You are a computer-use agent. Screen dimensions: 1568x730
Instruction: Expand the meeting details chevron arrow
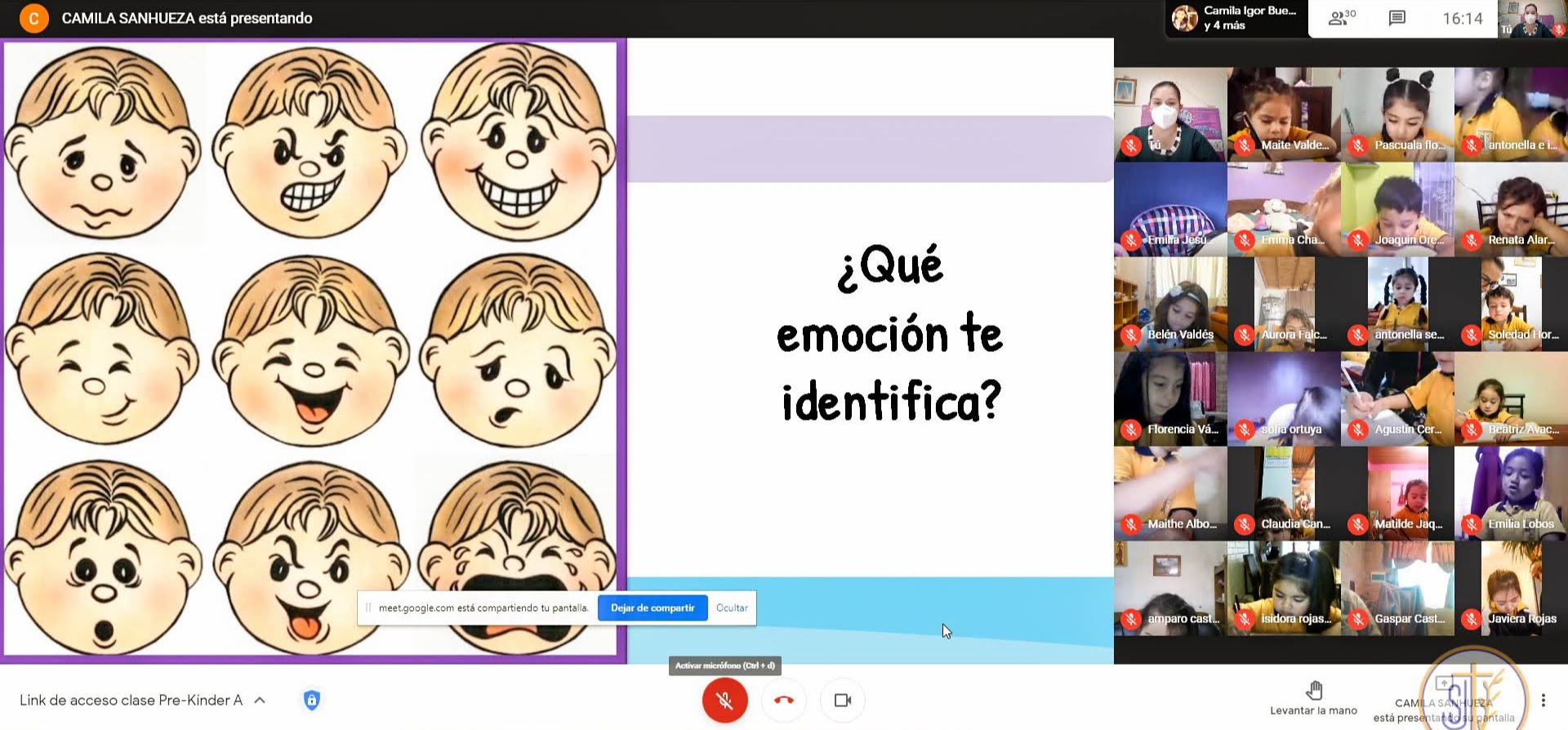pos(260,700)
